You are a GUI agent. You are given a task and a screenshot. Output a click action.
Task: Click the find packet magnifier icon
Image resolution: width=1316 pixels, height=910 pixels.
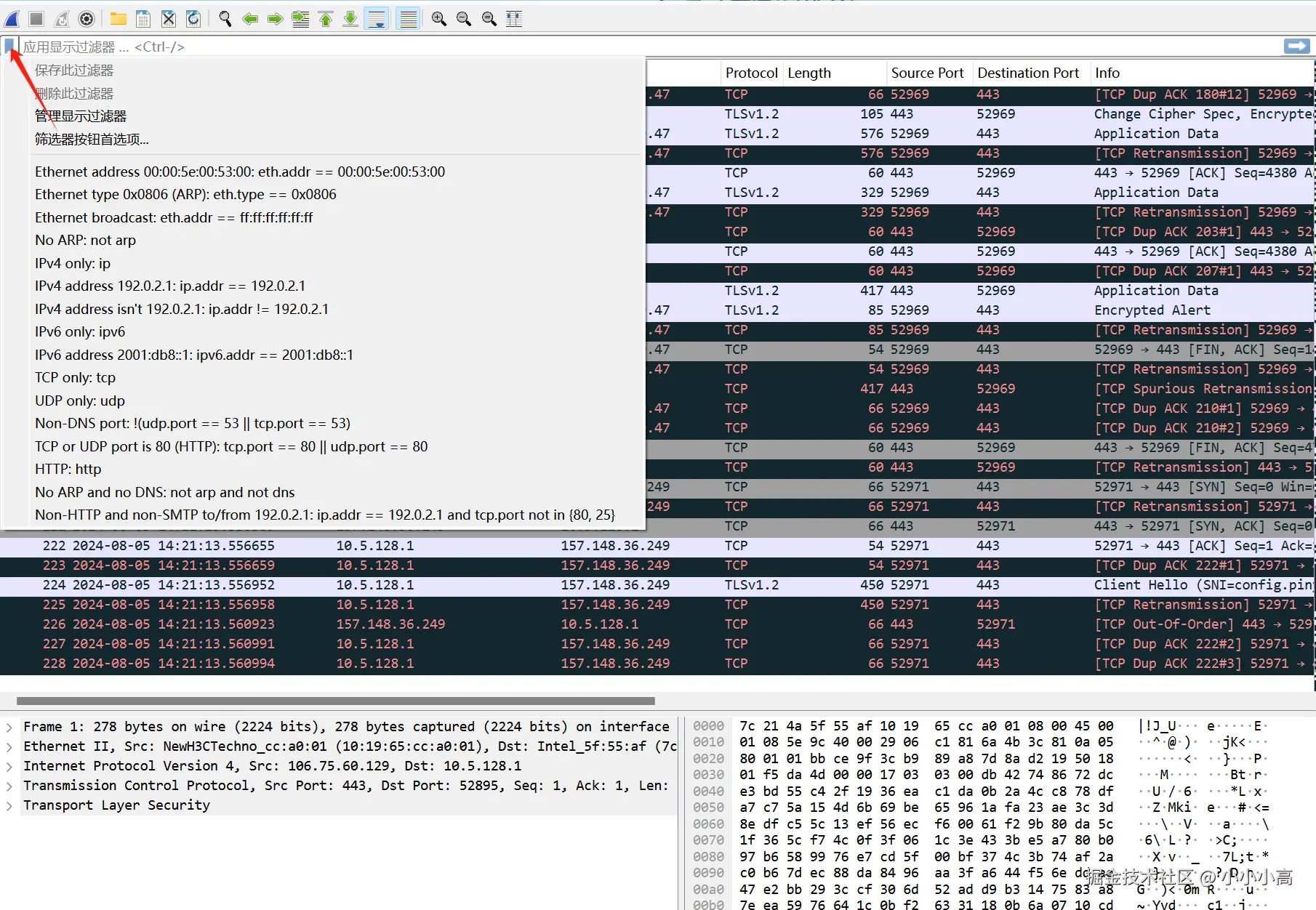[x=225, y=19]
